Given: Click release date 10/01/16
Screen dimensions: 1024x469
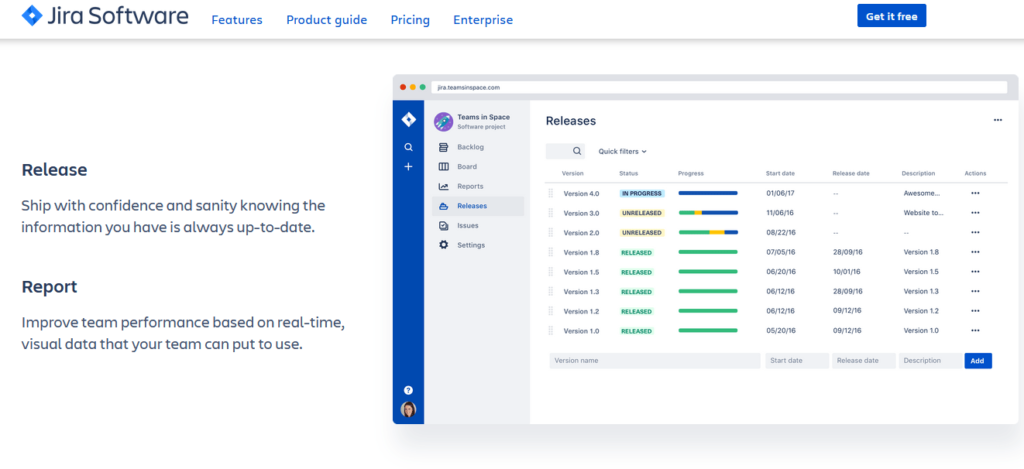Looking at the screenshot, I should click(x=847, y=272).
